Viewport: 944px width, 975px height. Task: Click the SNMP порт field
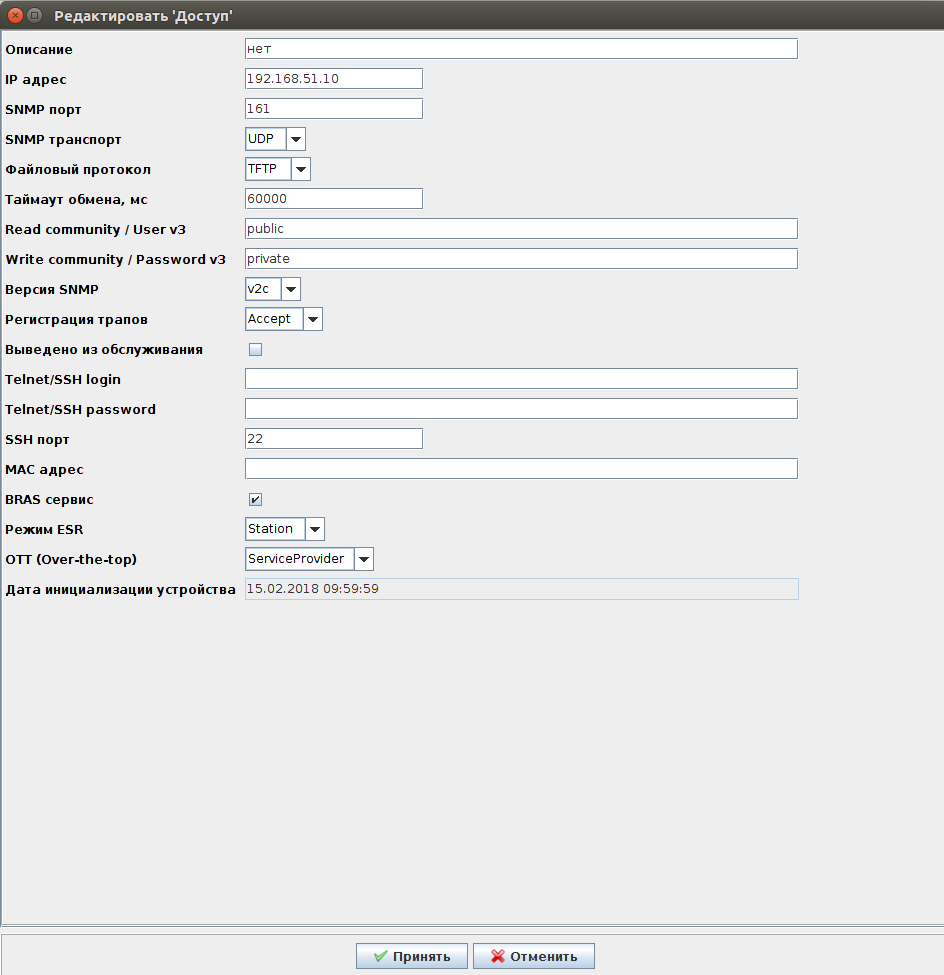point(334,108)
